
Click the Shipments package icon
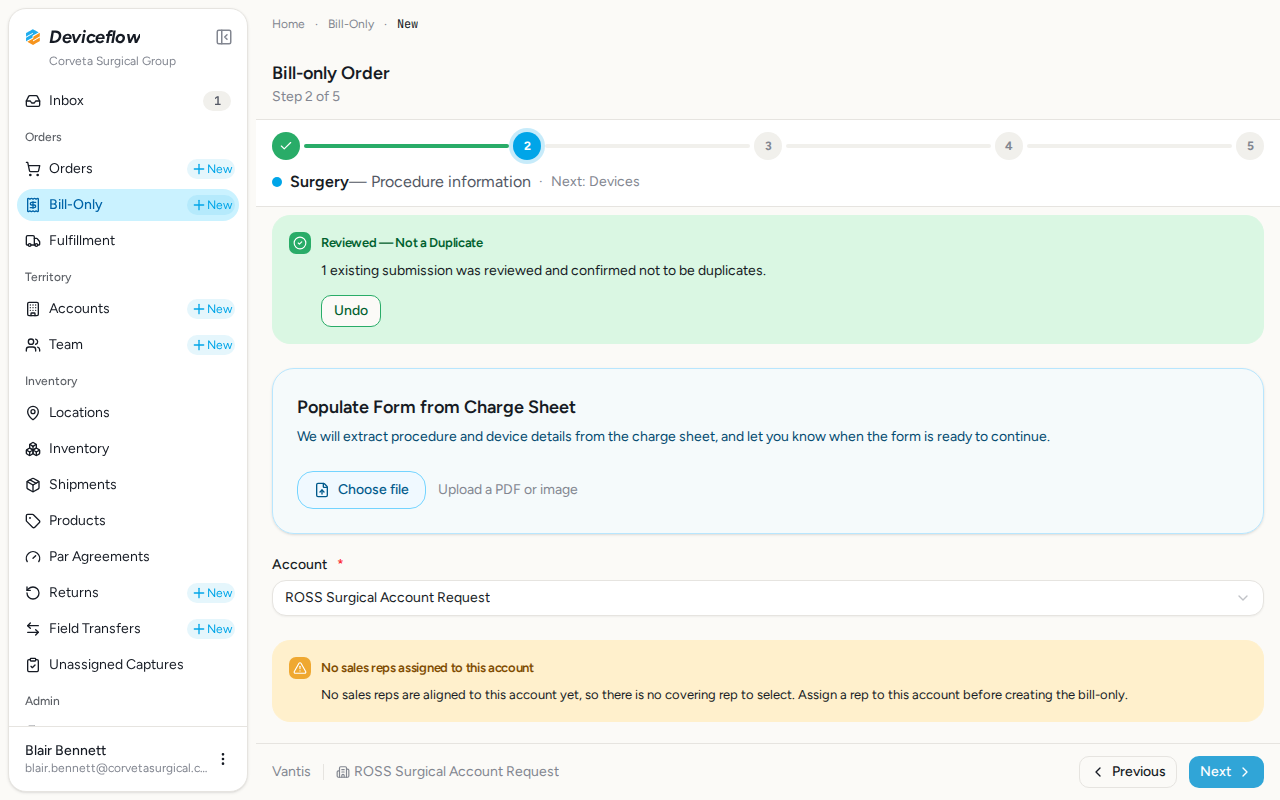33,485
